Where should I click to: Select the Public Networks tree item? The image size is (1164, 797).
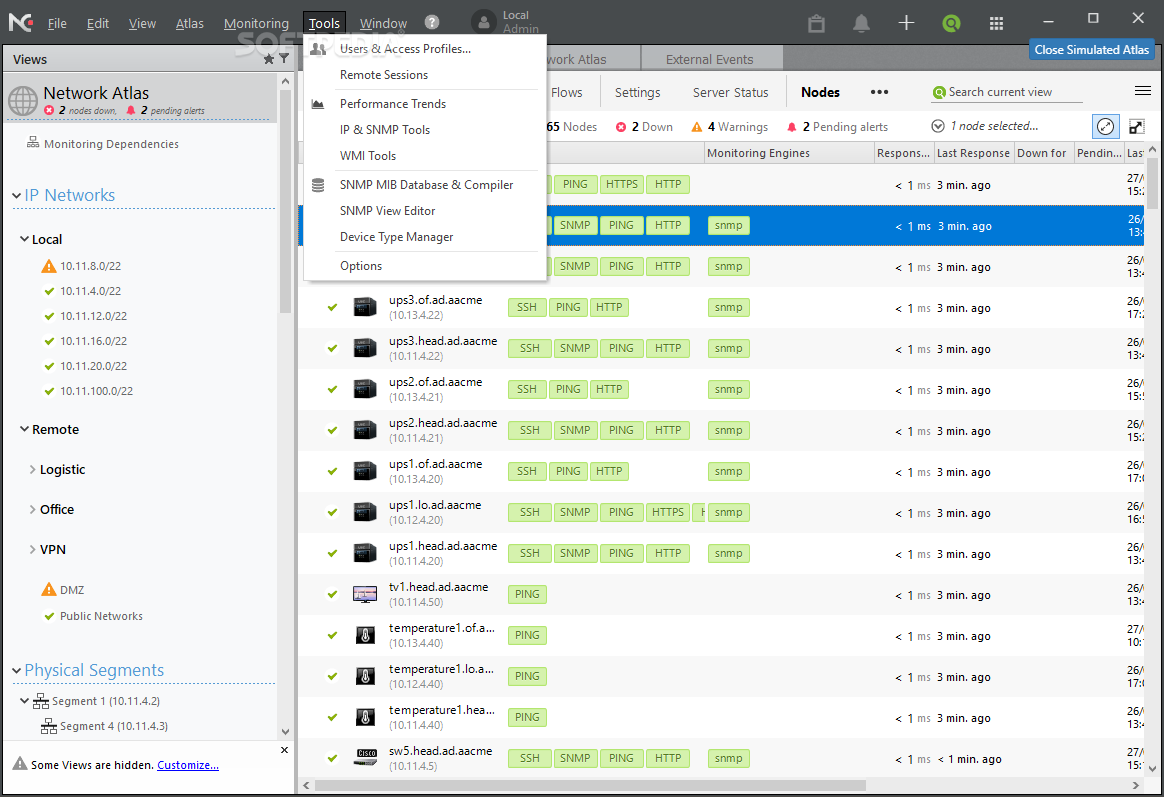coord(101,616)
